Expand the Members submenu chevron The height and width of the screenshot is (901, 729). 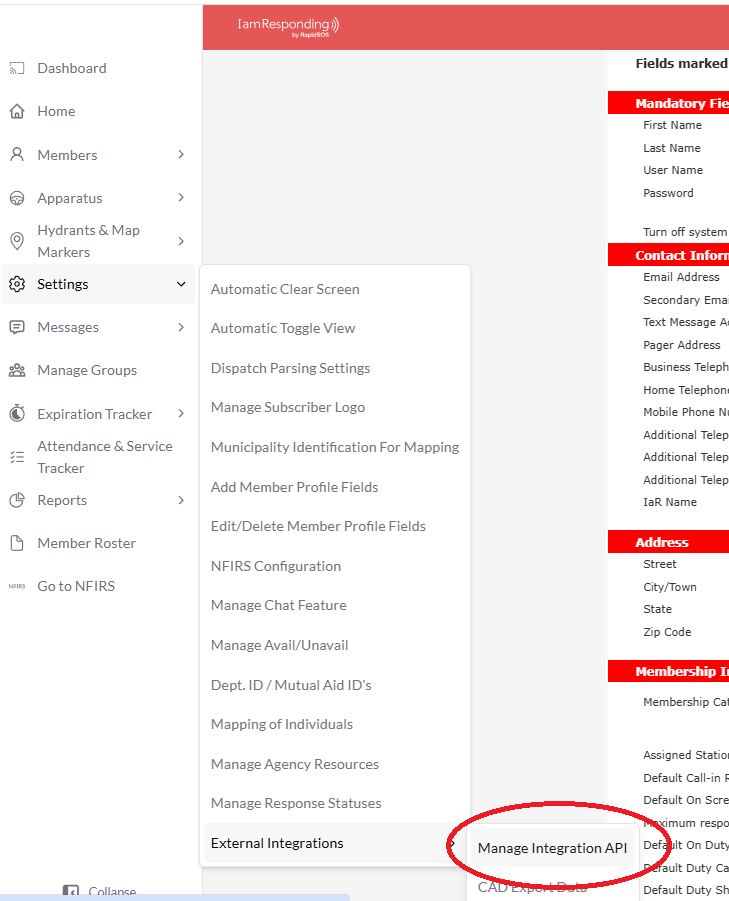pos(181,155)
